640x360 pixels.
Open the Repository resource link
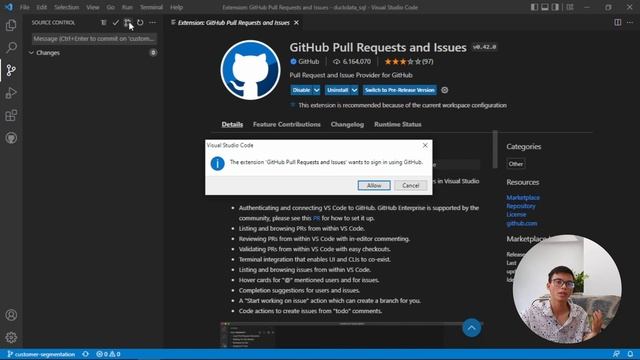click(521, 206)
